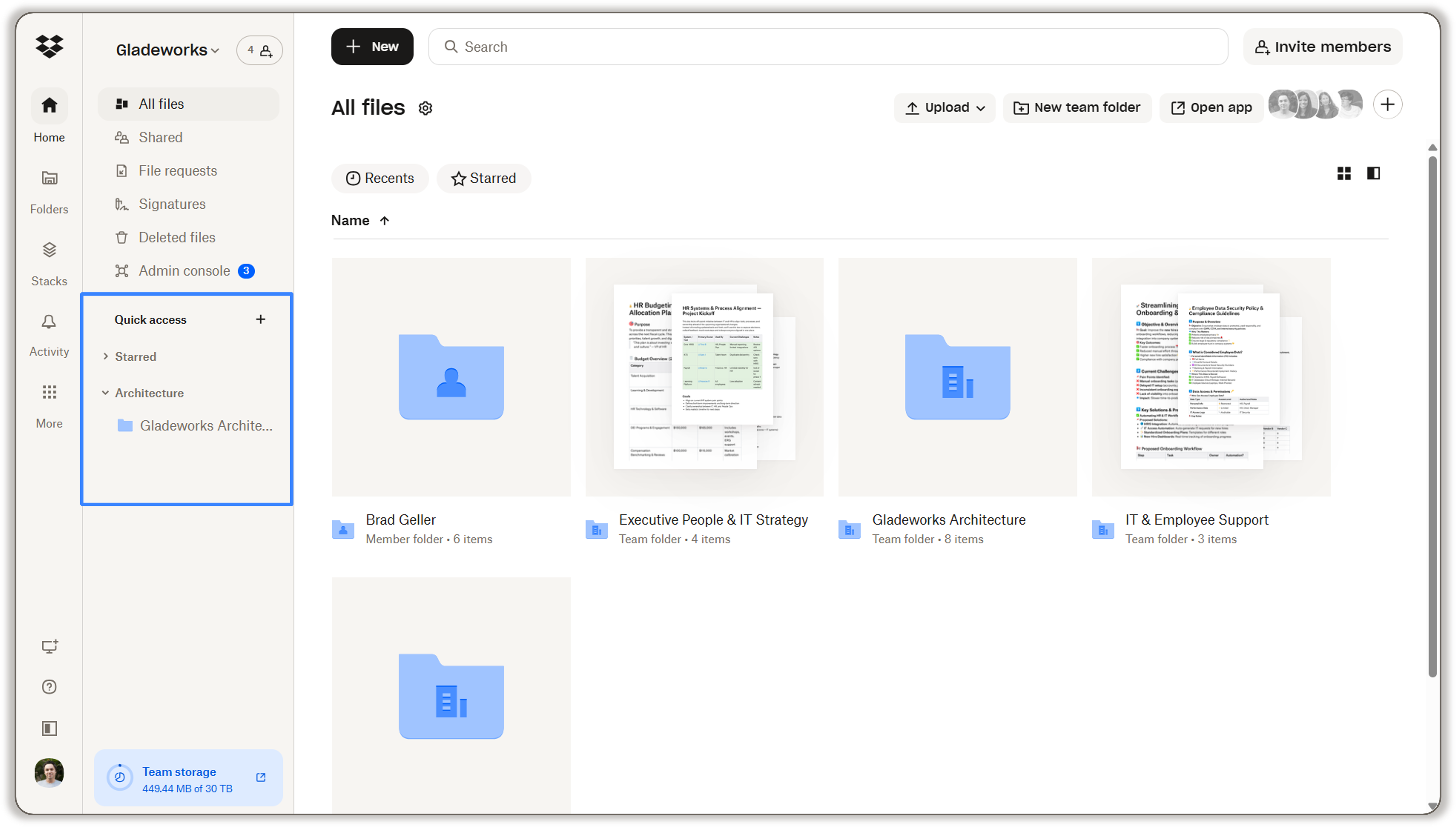The image size is (1456, 827).
Task: Click the first member avatar in header
Action: pos(1283,105)
